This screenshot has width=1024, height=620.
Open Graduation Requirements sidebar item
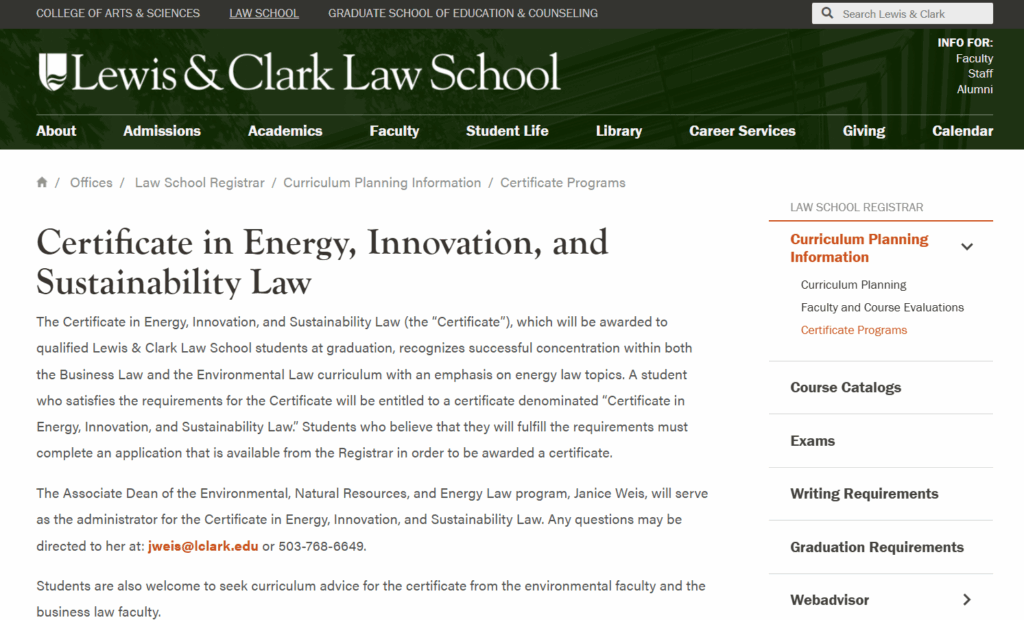[877, 547]
